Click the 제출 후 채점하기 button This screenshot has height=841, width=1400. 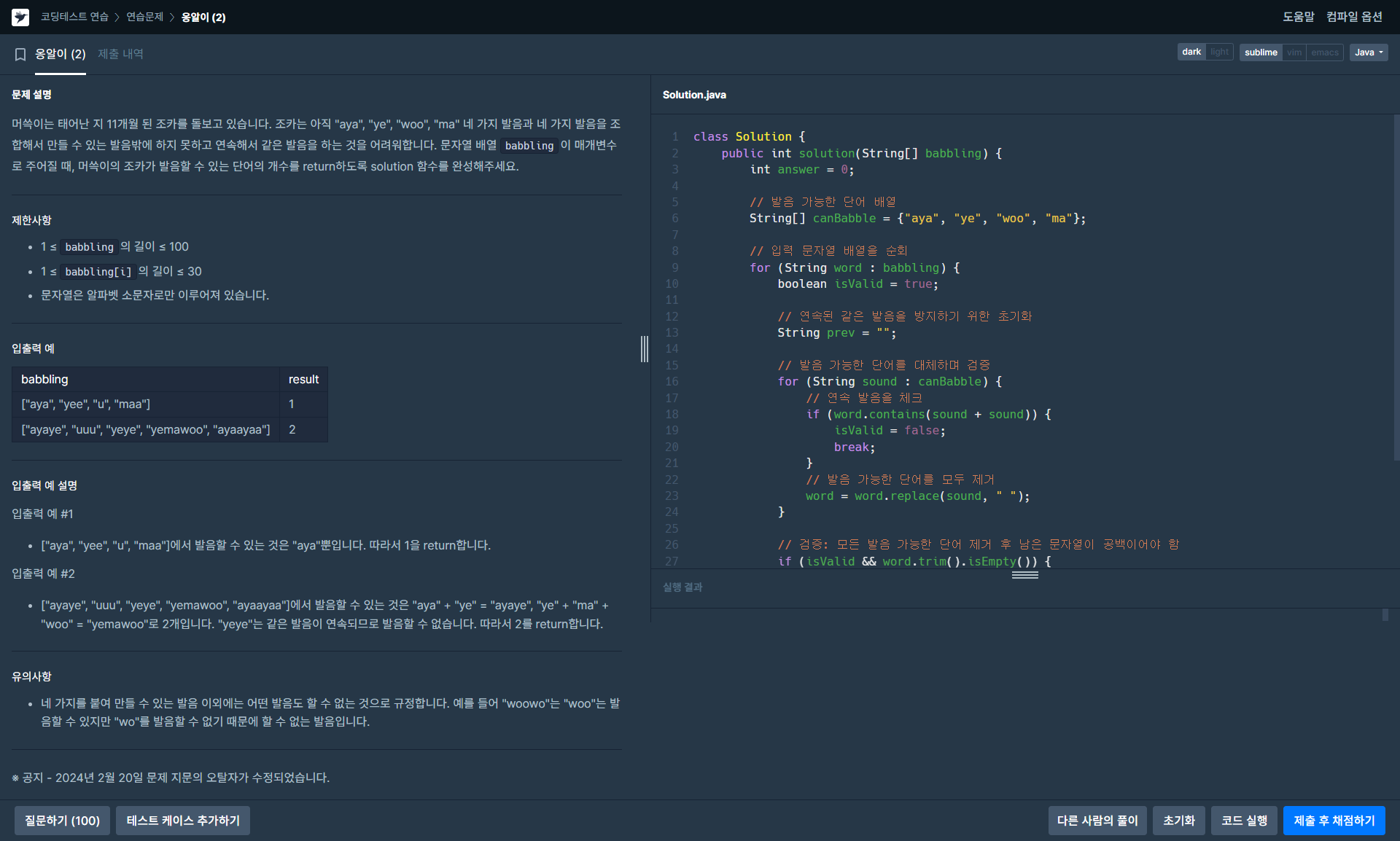(1334, 821)
